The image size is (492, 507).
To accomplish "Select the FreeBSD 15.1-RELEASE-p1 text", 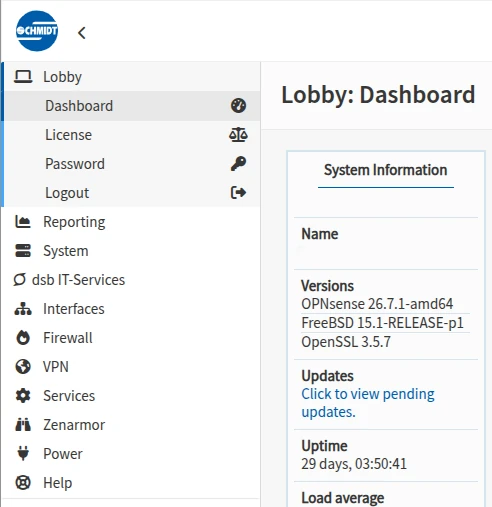I will 382,323.
